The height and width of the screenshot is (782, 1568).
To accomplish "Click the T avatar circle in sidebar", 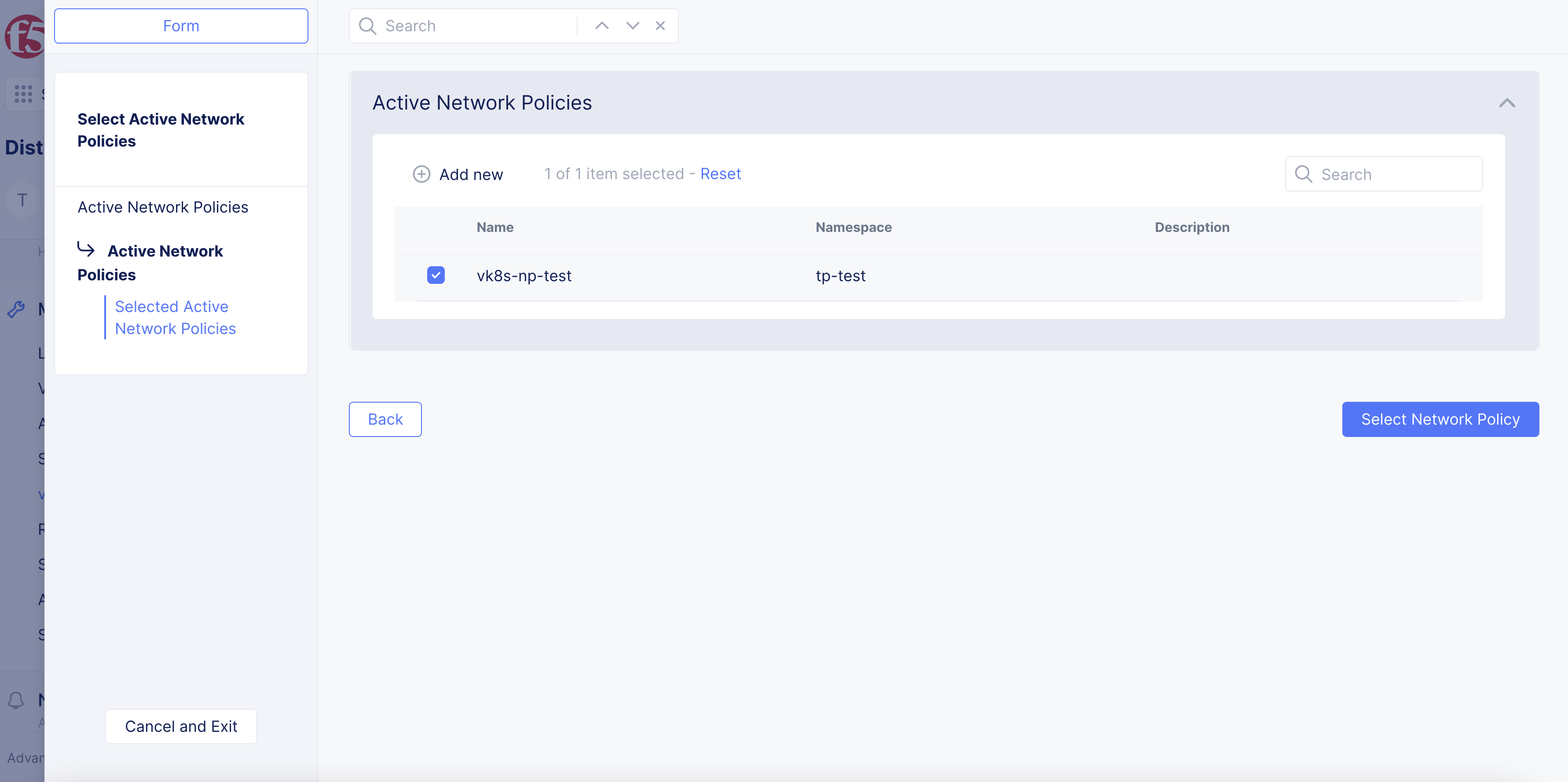I will pos(22,200).
